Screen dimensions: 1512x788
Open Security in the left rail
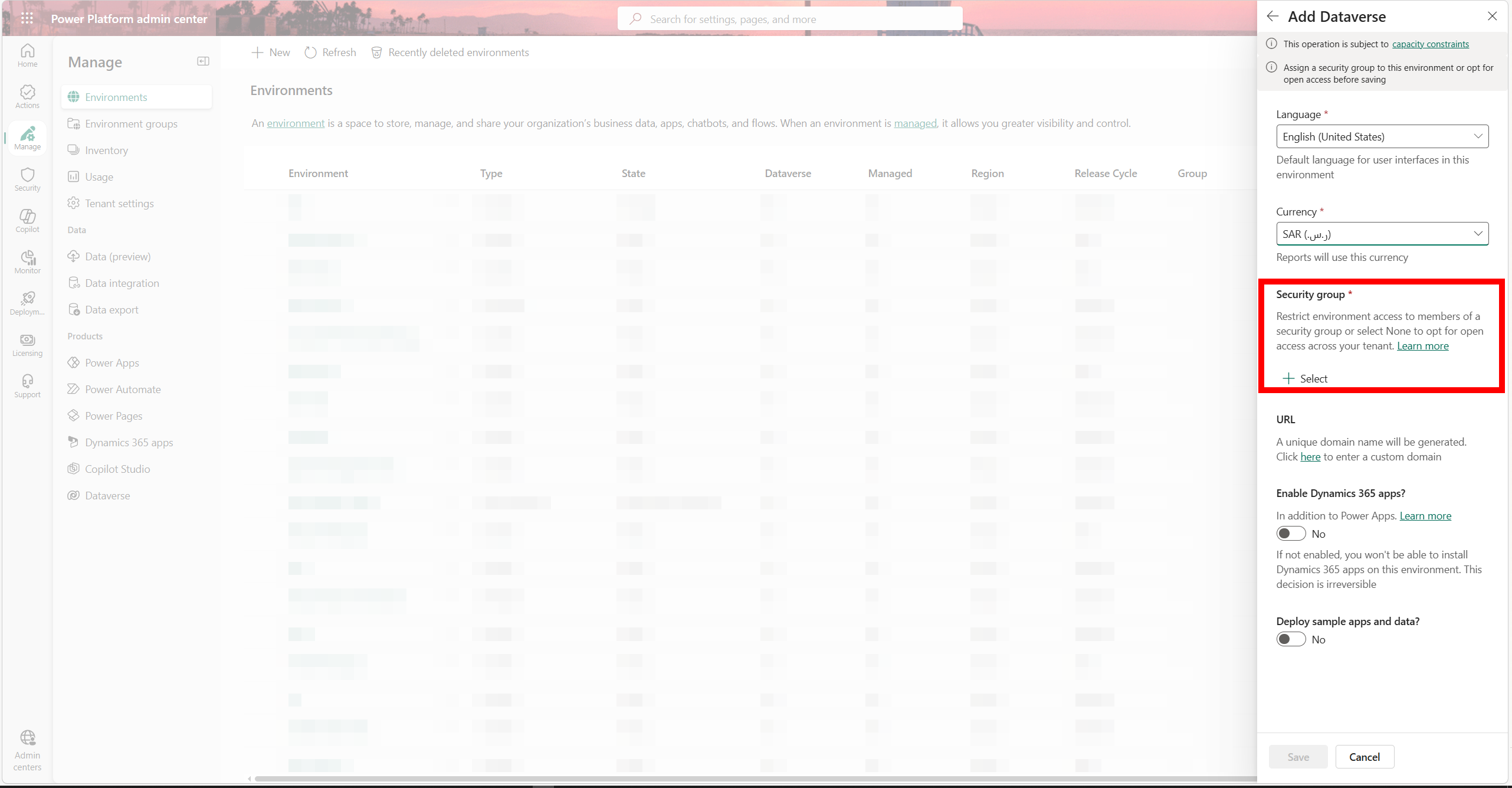pyautogui.click(x=27, y=179)
